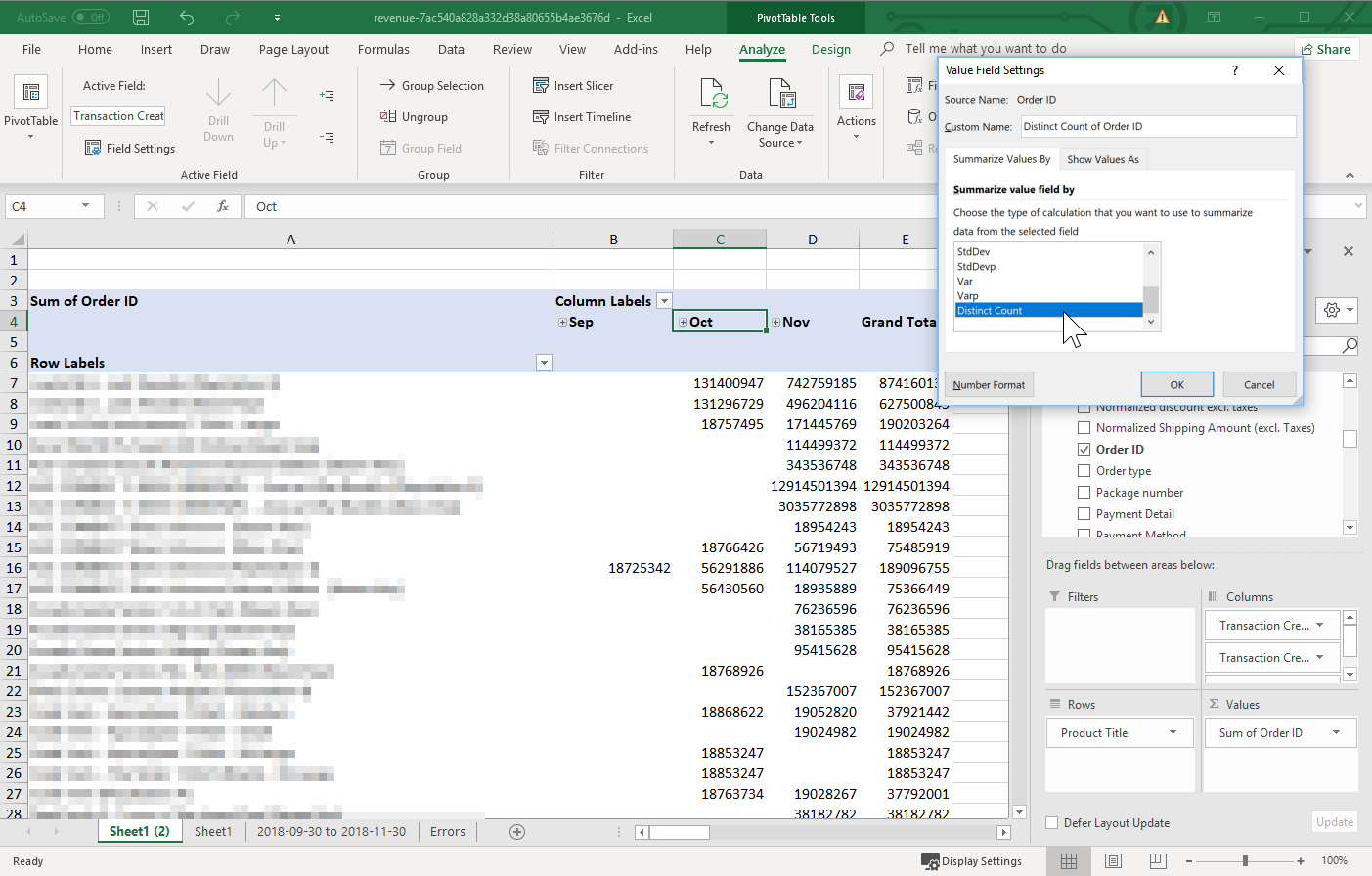Click OK in Value Field Settings

[1176, 385]
